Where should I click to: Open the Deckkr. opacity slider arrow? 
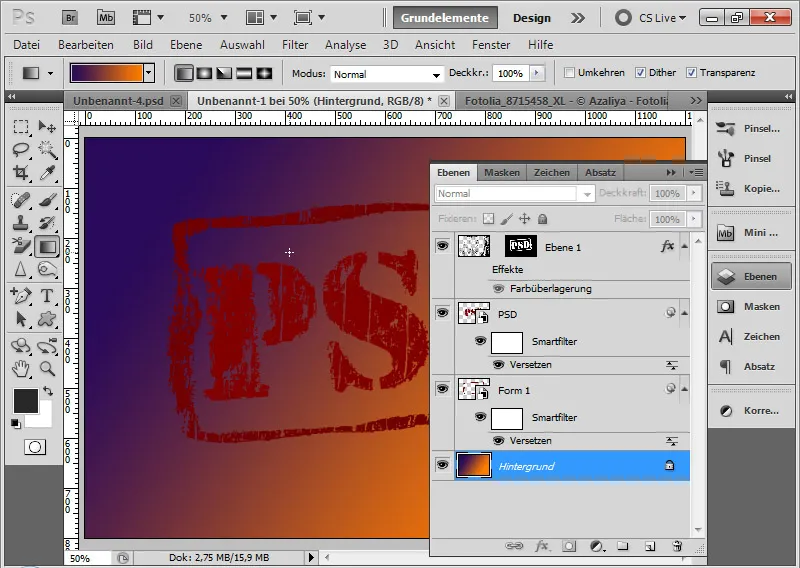[536, 73]
